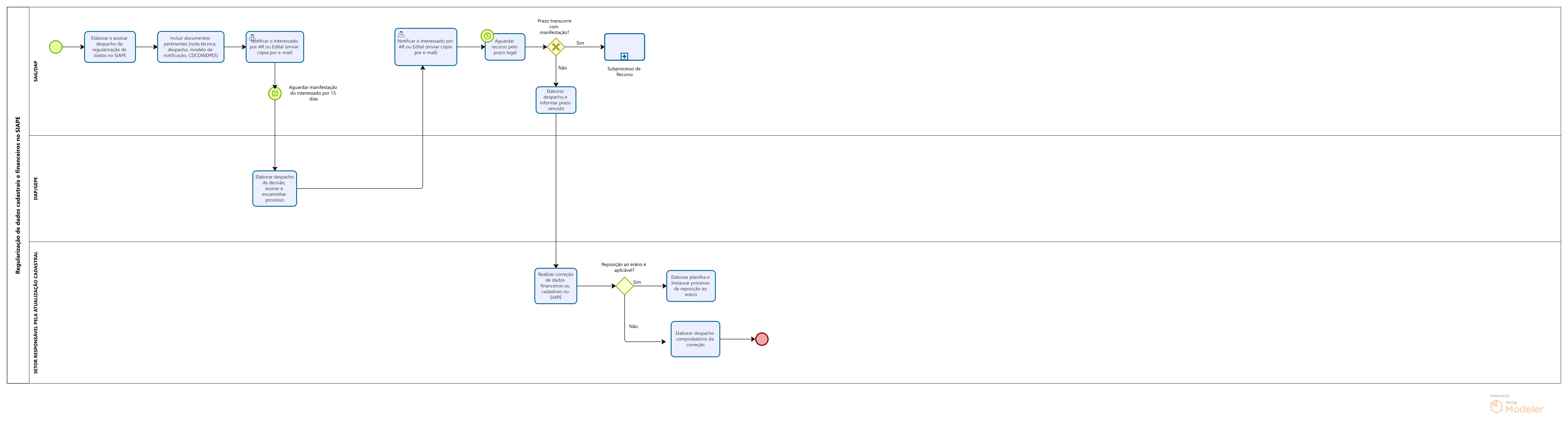This screenshot has height=448, width=1568.
Task: Select pool title 'Regularização de dados cadastrais'
Action: point(18,195)
